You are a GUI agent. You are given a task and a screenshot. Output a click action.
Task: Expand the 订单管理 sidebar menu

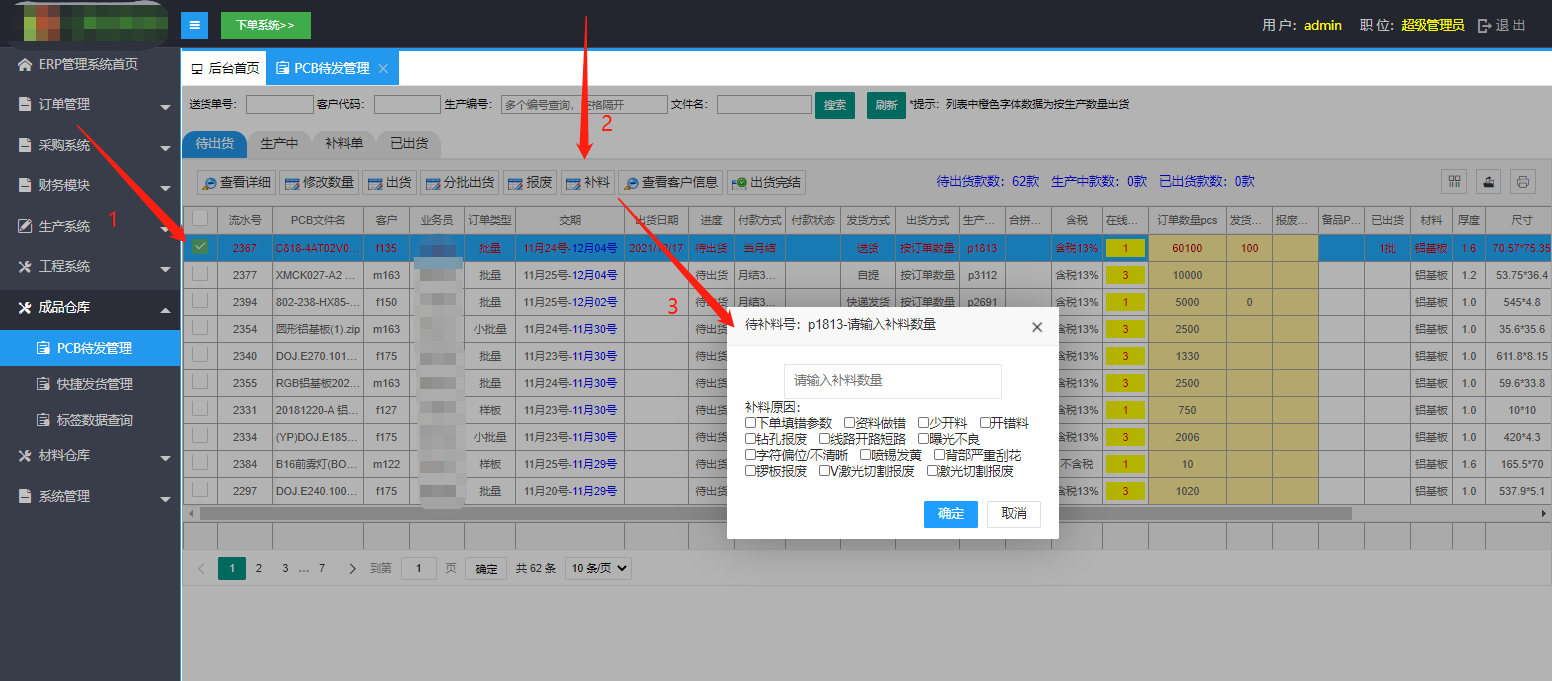pyautogui.click(x=90, y=105)
